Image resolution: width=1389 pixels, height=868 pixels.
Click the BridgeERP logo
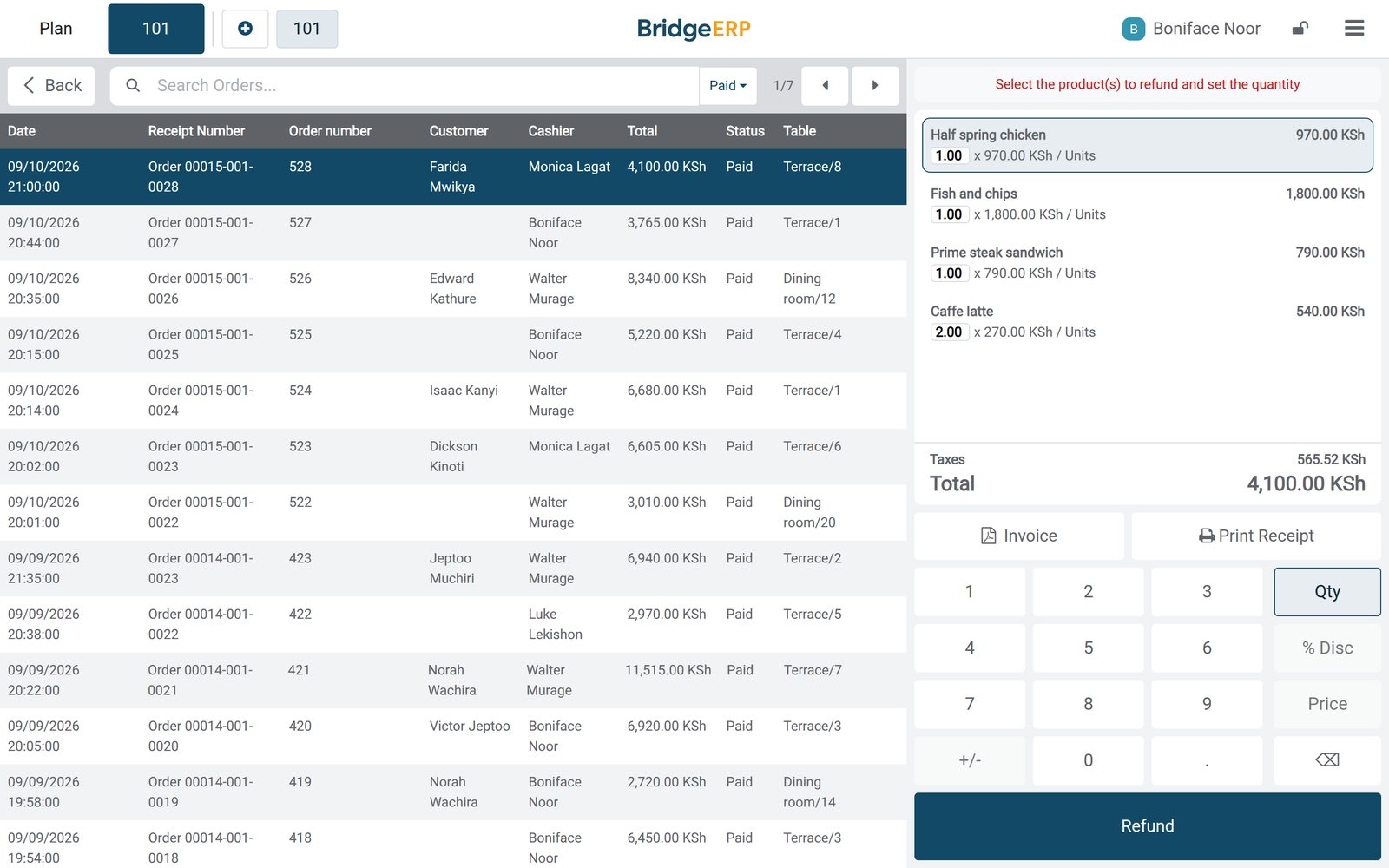(x=694, y=29)
